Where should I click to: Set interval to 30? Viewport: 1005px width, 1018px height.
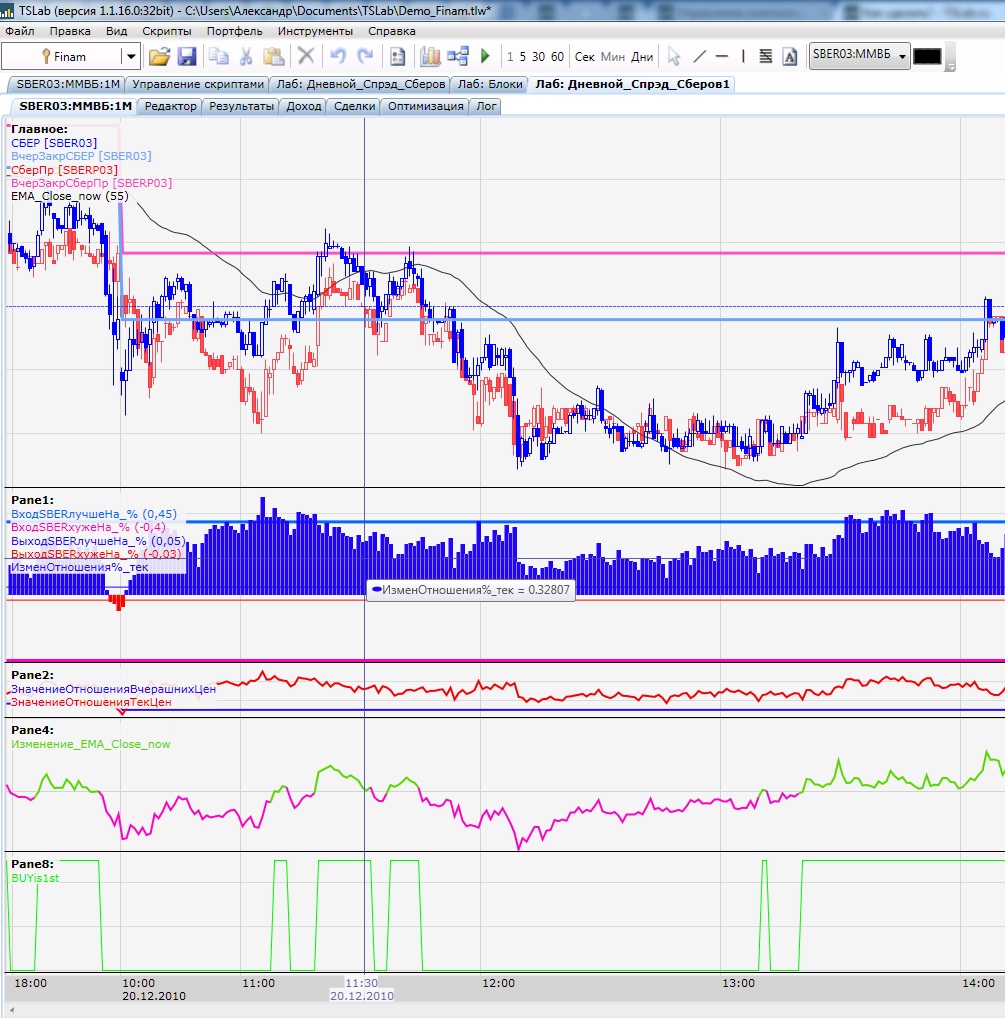tap(539, 57)
